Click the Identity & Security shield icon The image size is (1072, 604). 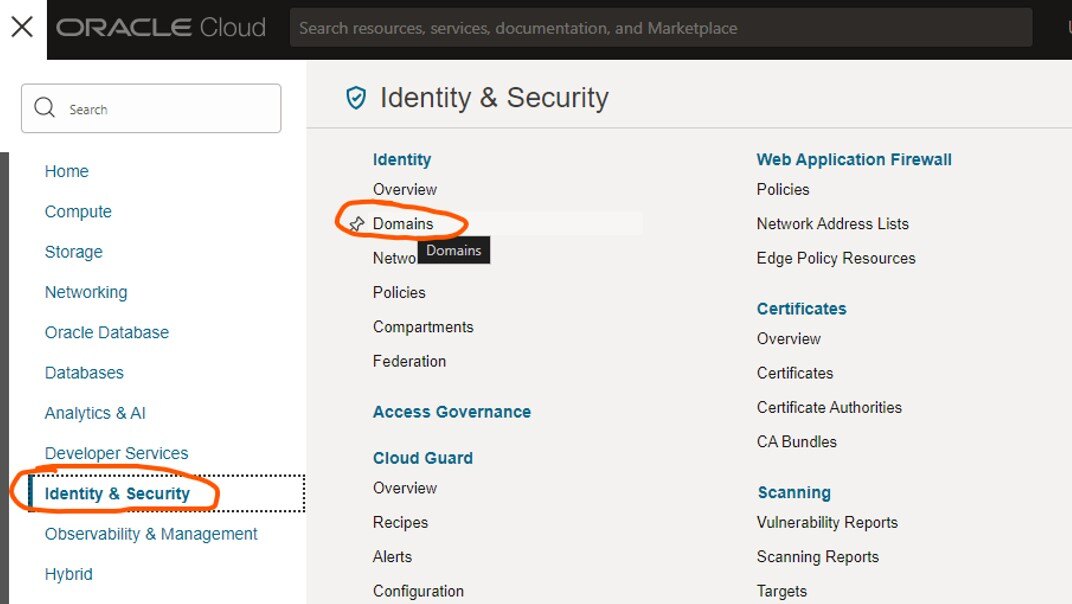pos(356,97)
